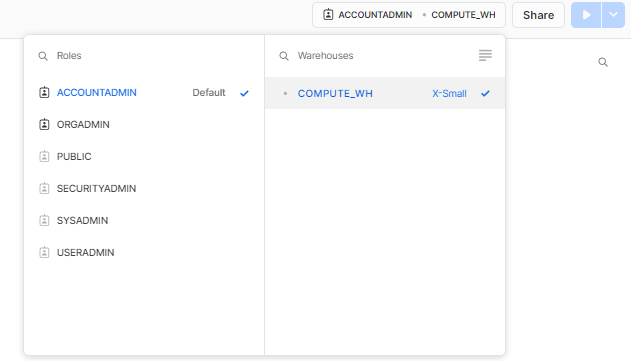Click the X-Small warehouse size label
Screen dimensions: 631x361
450,93
